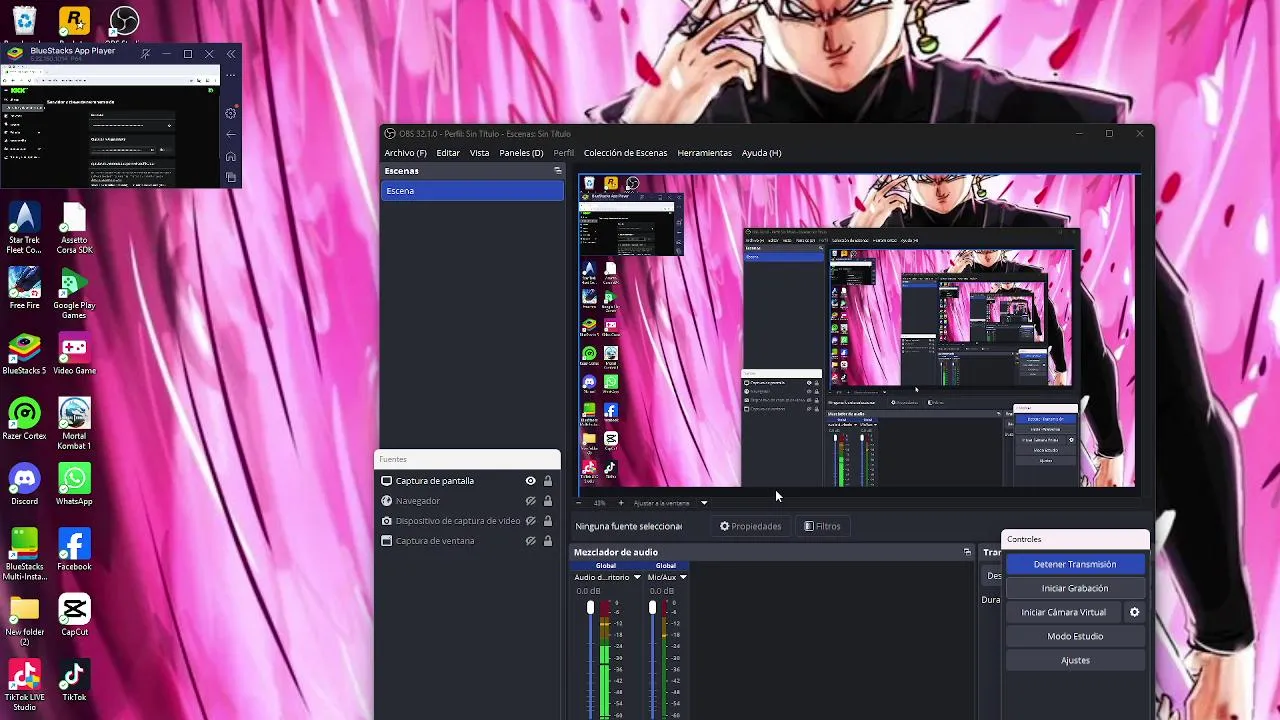Open Facebook desktop icon
Viewport: 1280px width, 720px height.
tap(74, 550)
